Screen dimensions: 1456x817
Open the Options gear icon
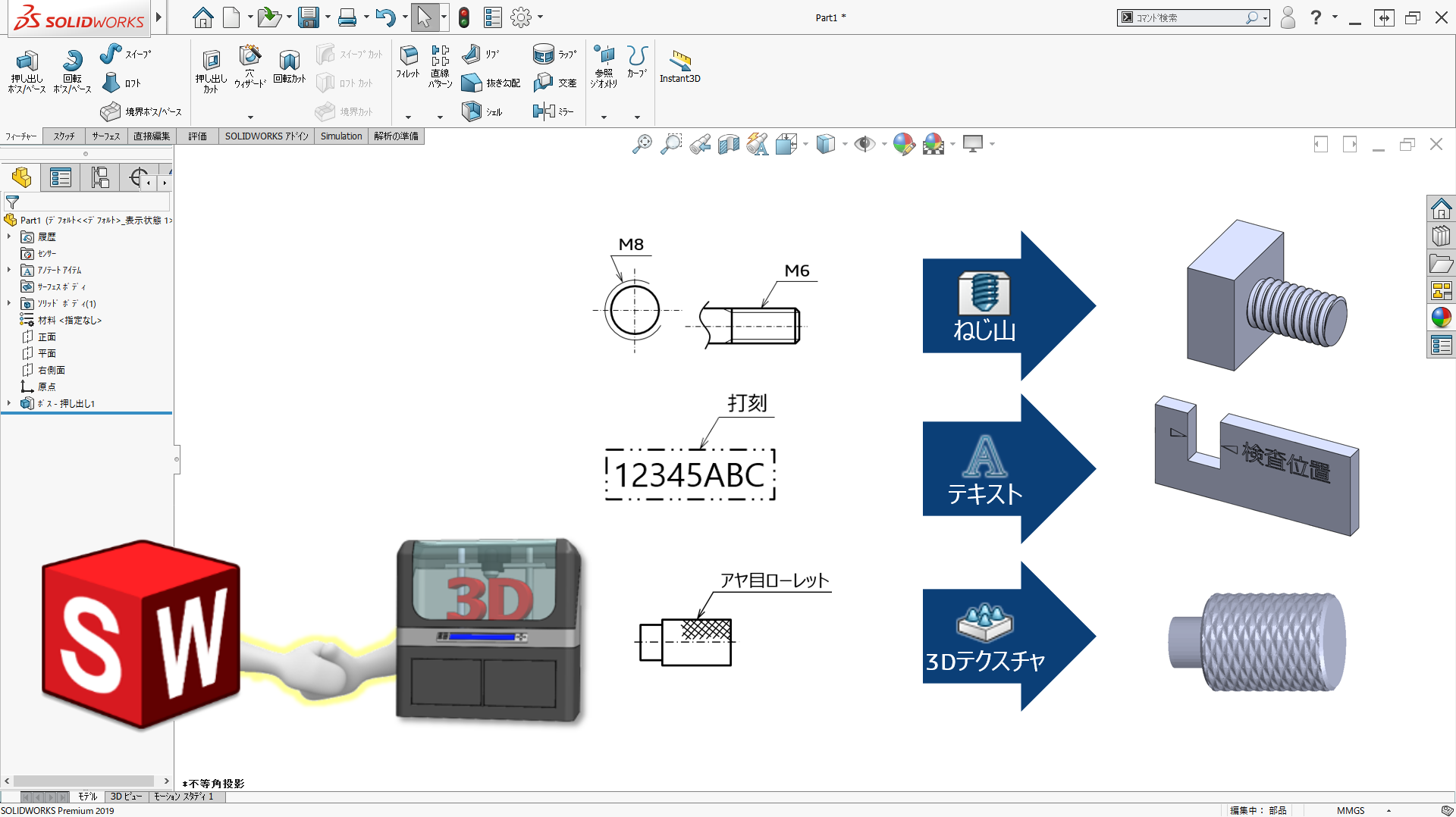[521, 17]
